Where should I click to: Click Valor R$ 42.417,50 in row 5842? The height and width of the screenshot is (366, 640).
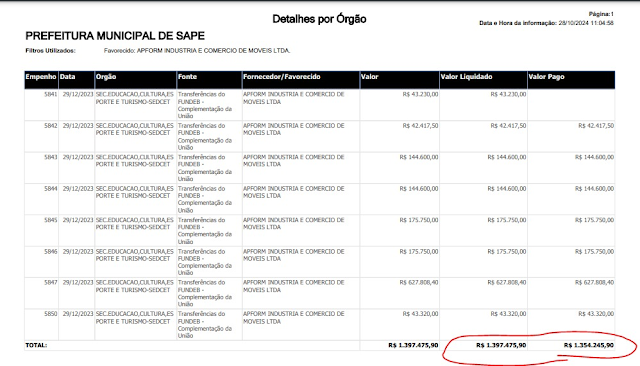420,126
